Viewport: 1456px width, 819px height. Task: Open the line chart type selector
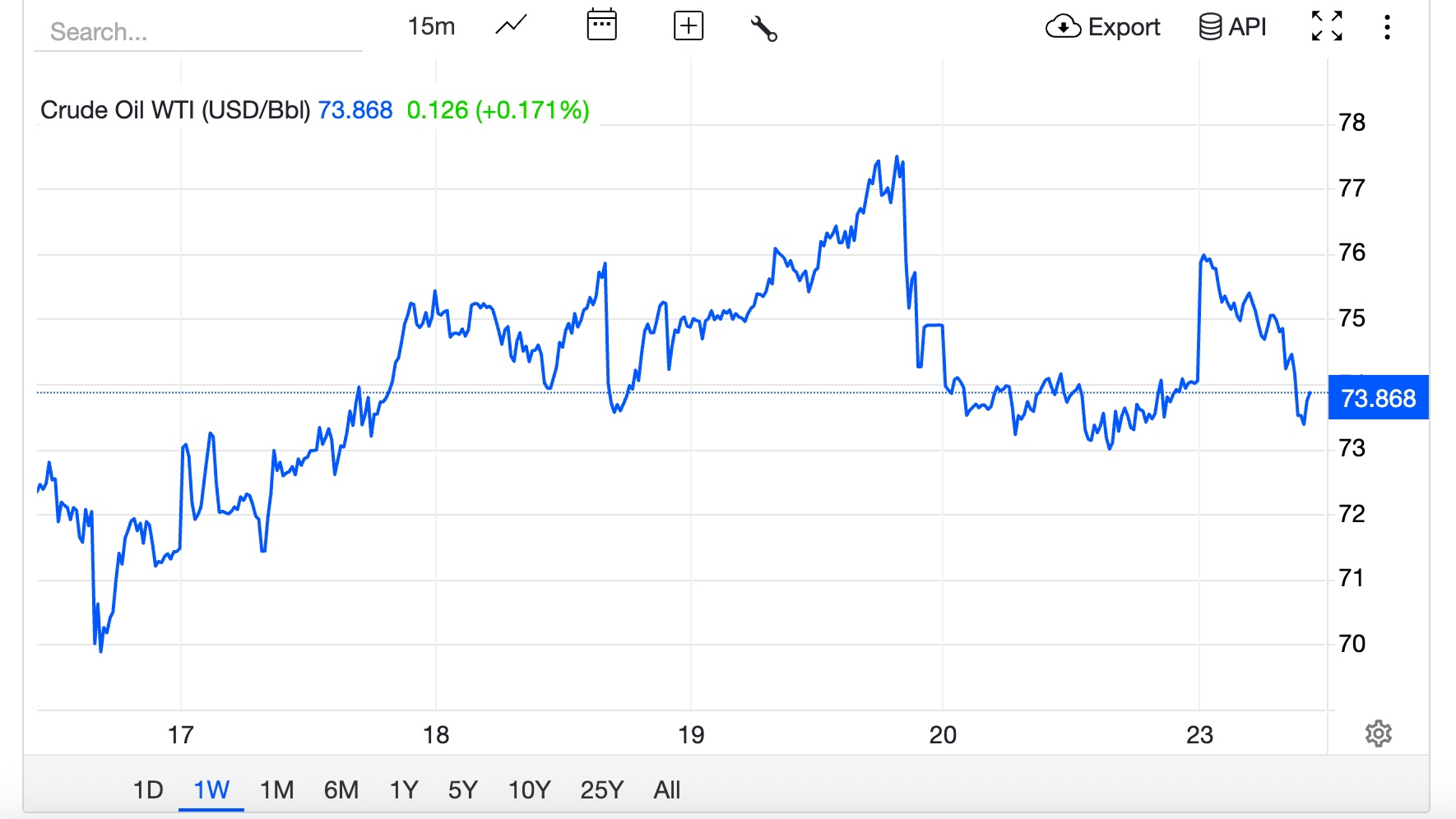point(511,26)
